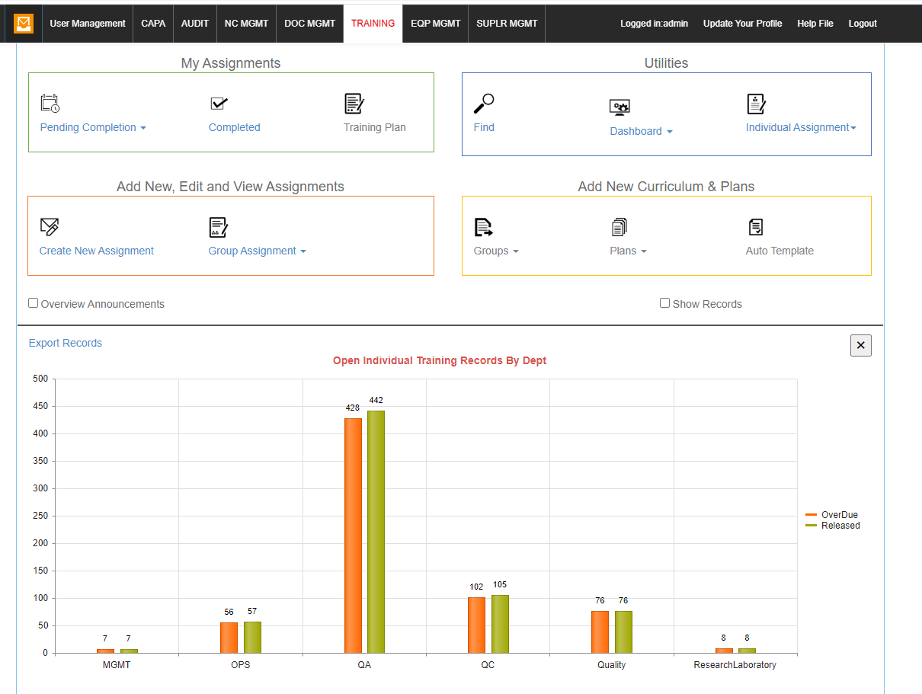This screenshot has height=694, width=922.
Task: Open the Training Plan icon
Action: point(354,103)
